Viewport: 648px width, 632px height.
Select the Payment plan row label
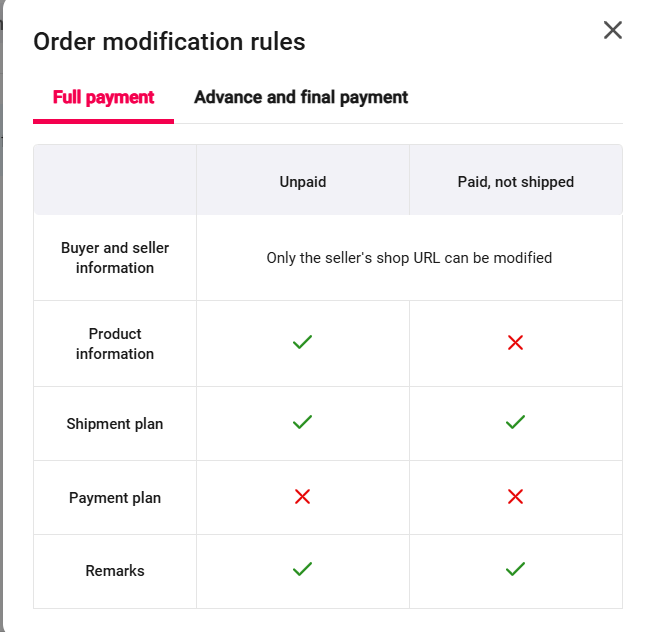[115, 498]
